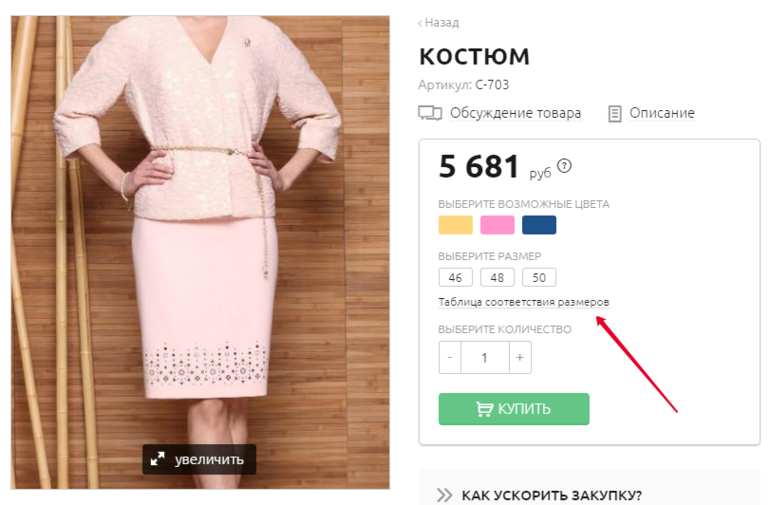This screenshot has width=770, height=505.
Task: Click the cart icon in buy button
Action: [485, 409]
